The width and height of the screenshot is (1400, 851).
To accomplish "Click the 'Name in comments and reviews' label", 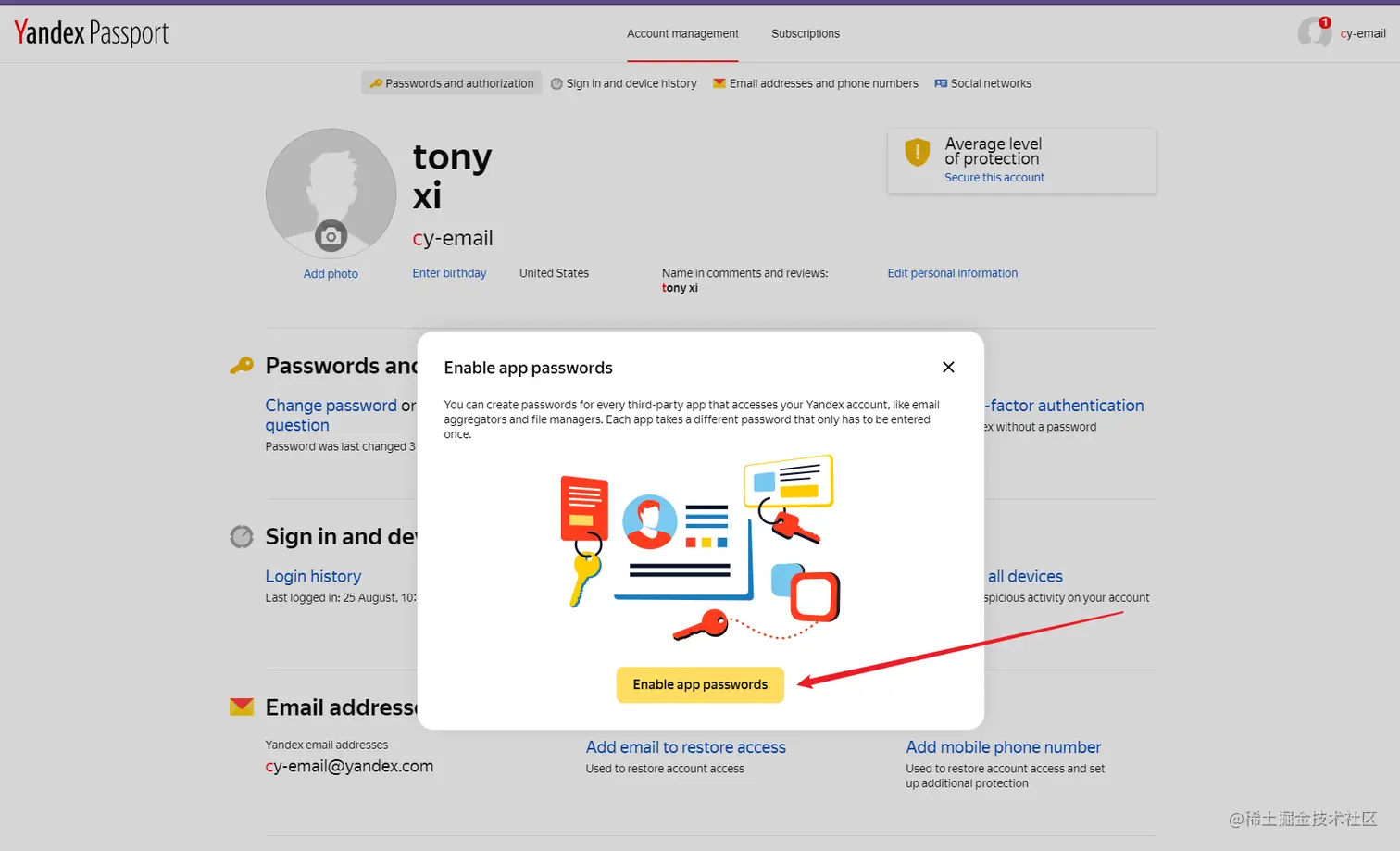I will [744, 273].
